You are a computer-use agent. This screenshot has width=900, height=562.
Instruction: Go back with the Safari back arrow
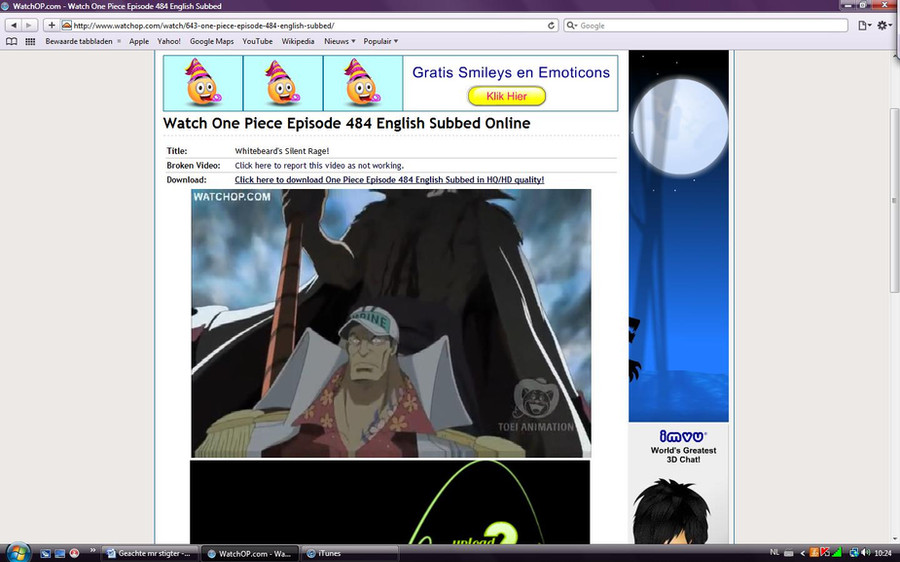pos(14,25)
